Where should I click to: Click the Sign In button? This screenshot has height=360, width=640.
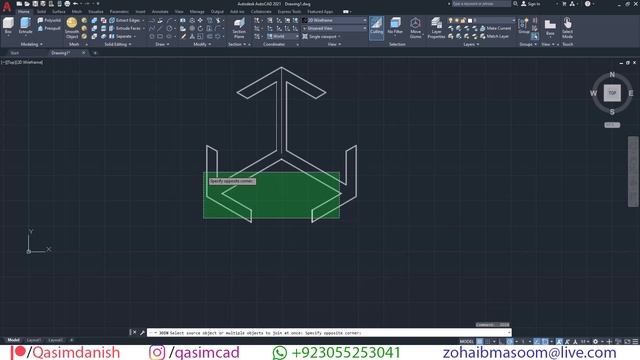(531, 4)
